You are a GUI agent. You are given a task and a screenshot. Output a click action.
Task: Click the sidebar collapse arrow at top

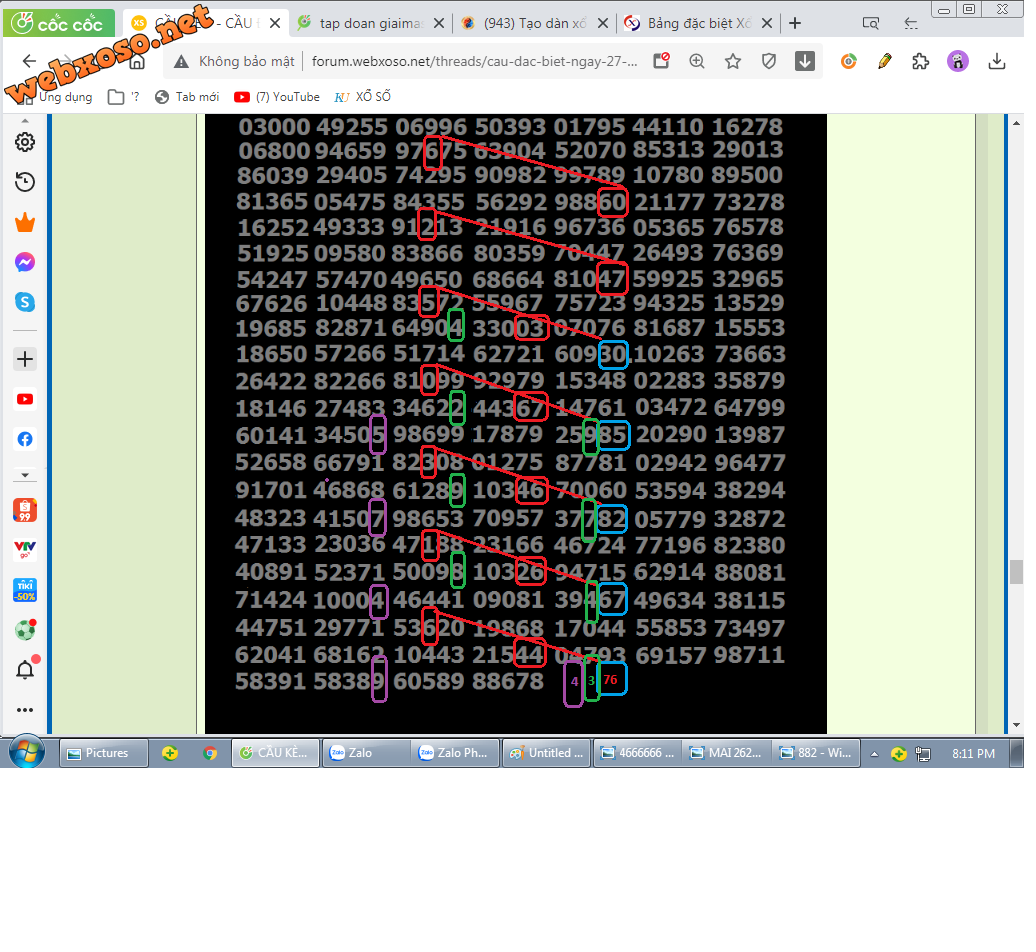(25, 121)
